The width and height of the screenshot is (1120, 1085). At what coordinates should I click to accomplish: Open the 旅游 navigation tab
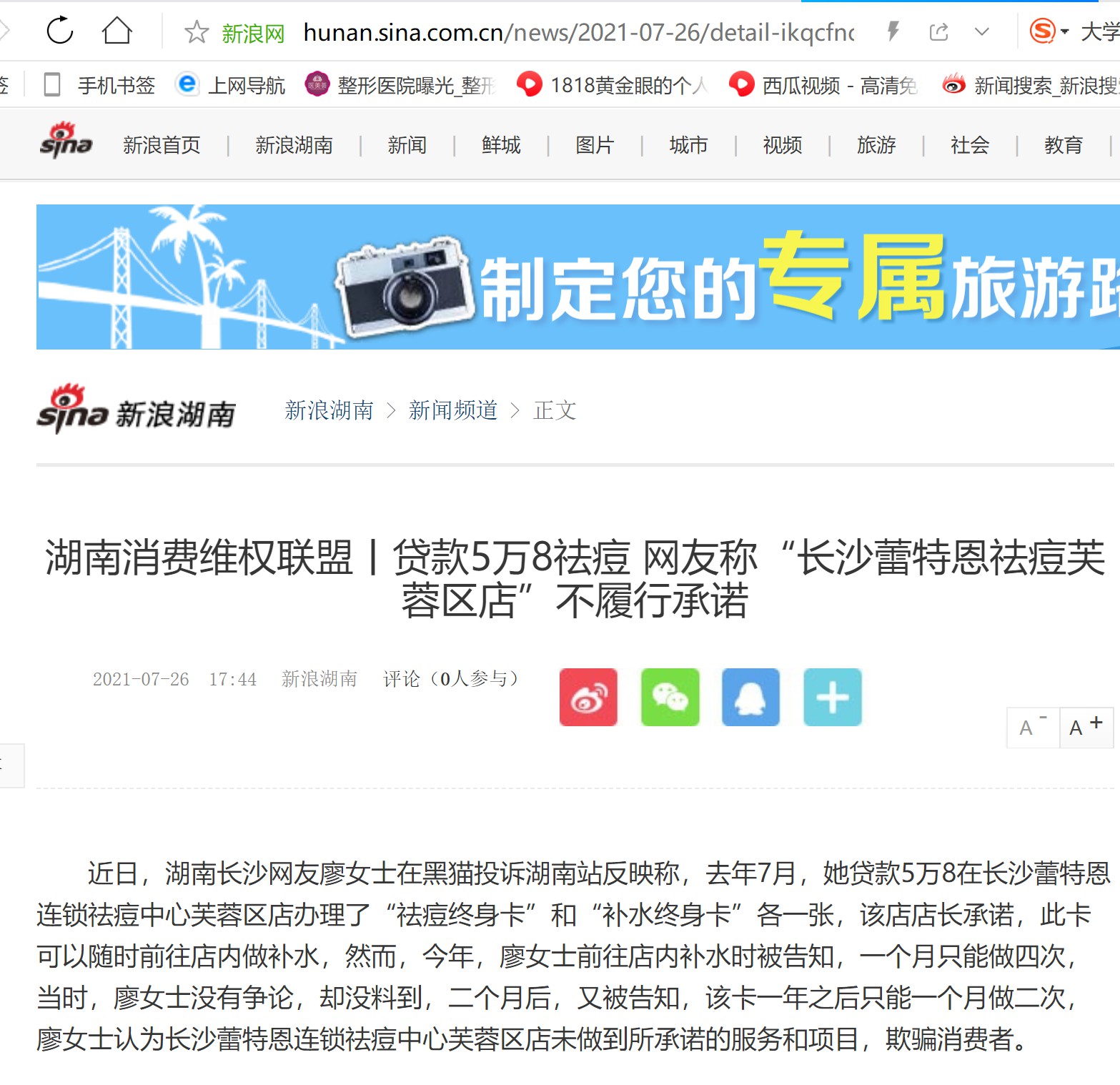tap(876, 145)
